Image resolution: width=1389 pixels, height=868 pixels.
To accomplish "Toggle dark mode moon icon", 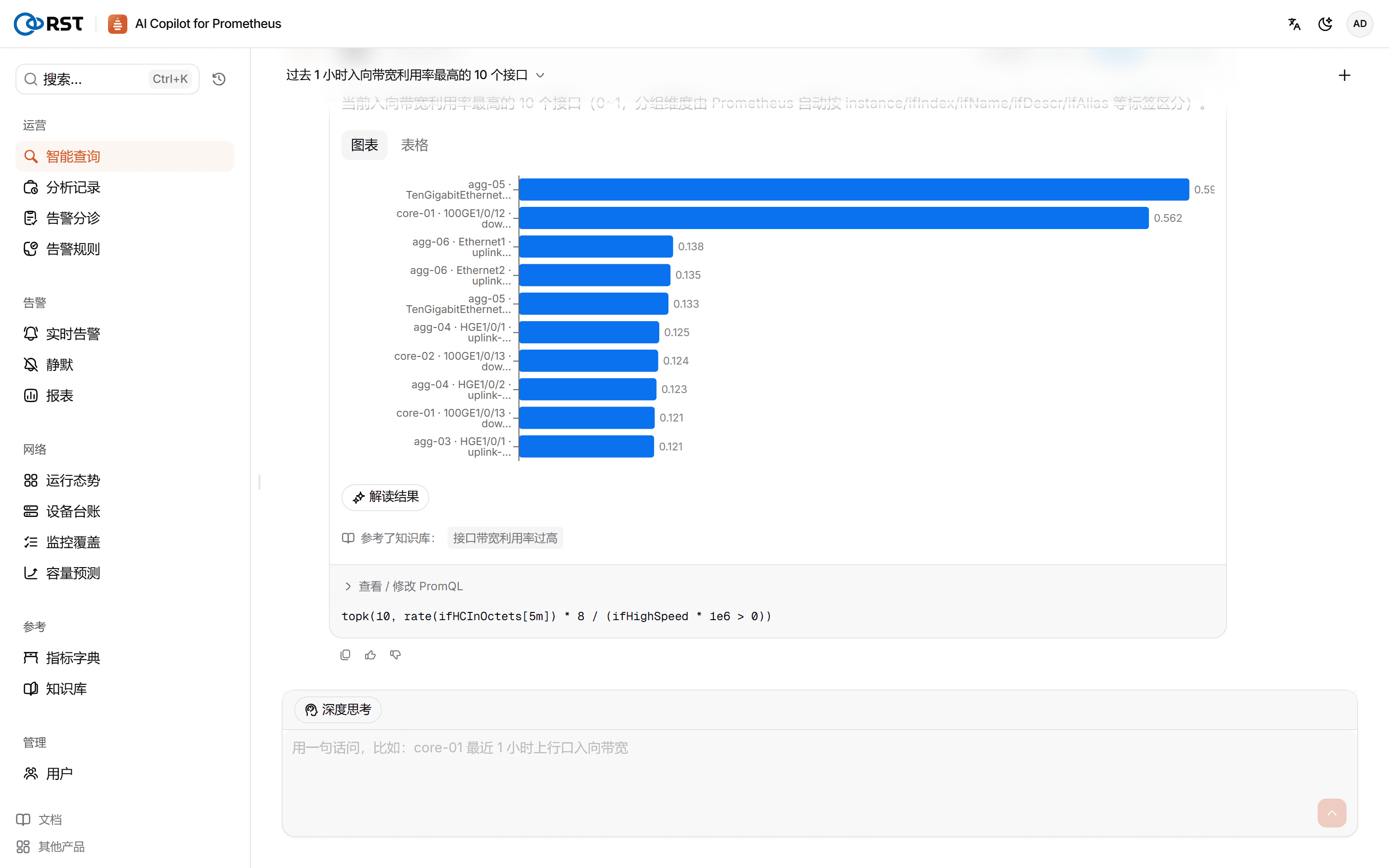I will [1325, 24].
